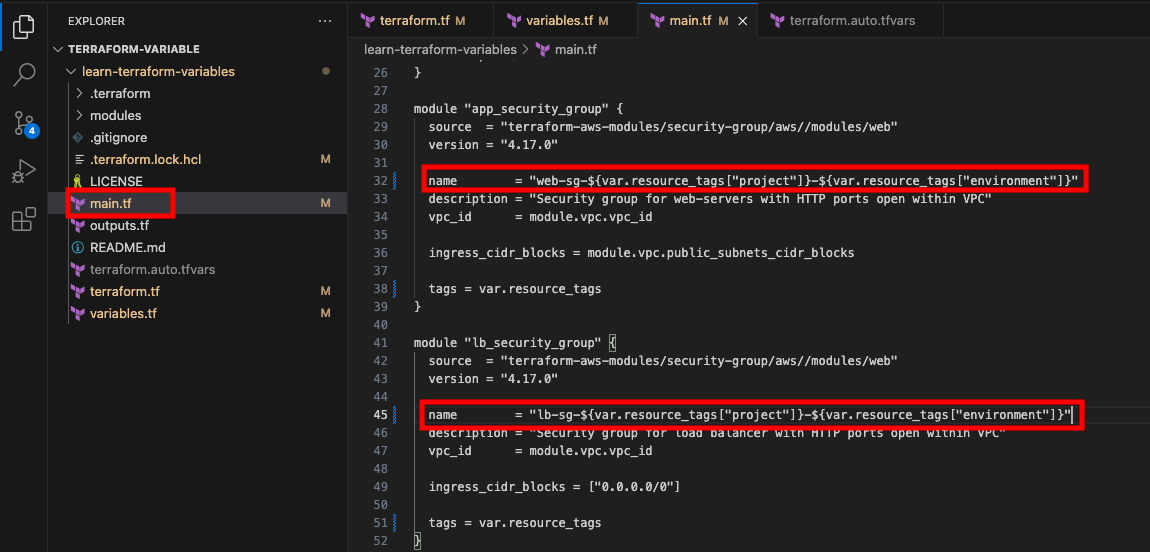Click the lb-sg name assignment line
This screenshot has height=552, width=1150.
[x=750, y=414]
